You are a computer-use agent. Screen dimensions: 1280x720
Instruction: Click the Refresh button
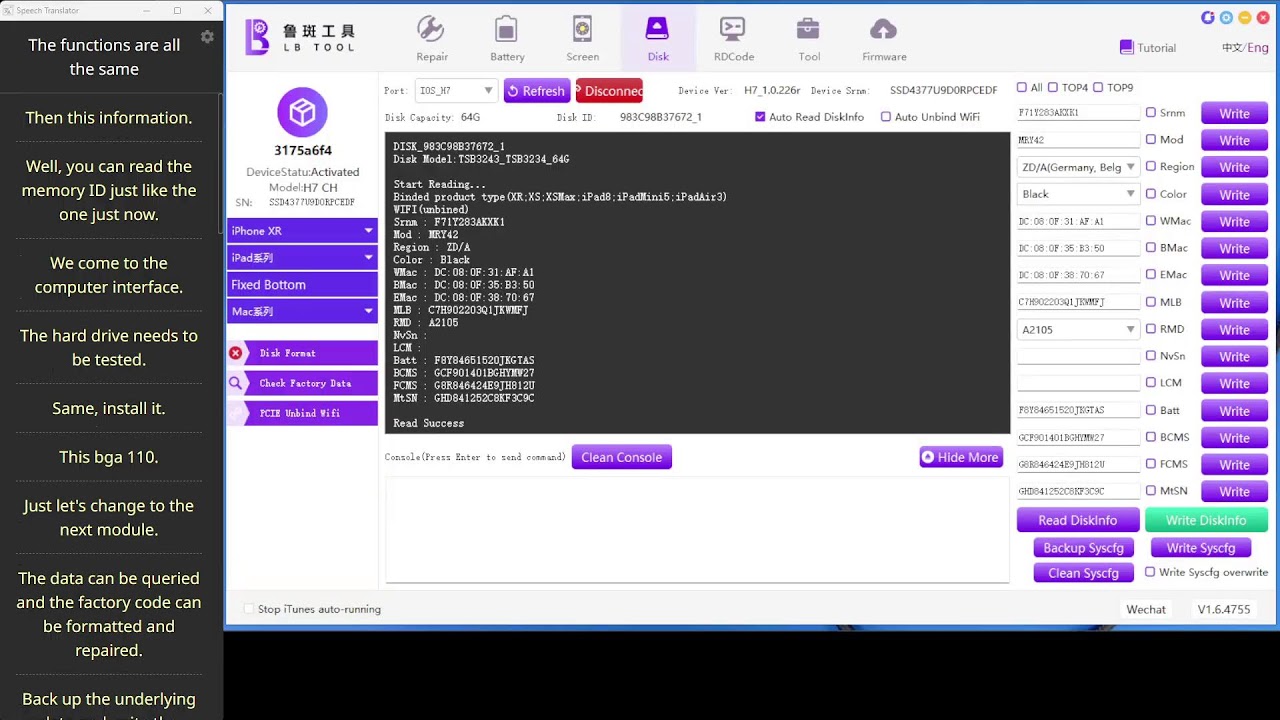pyautogui.click(x=537, y=90)
